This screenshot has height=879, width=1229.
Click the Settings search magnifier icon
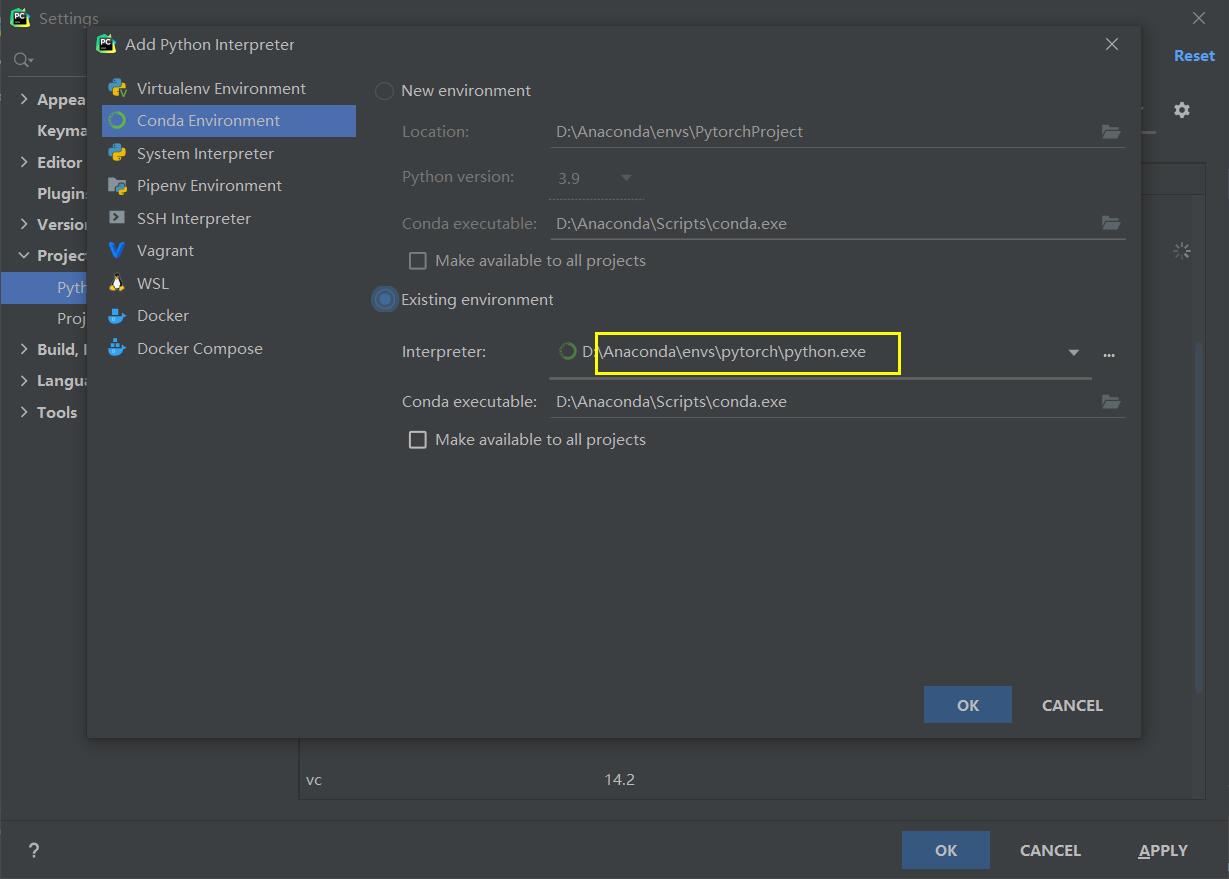point(22,60)
